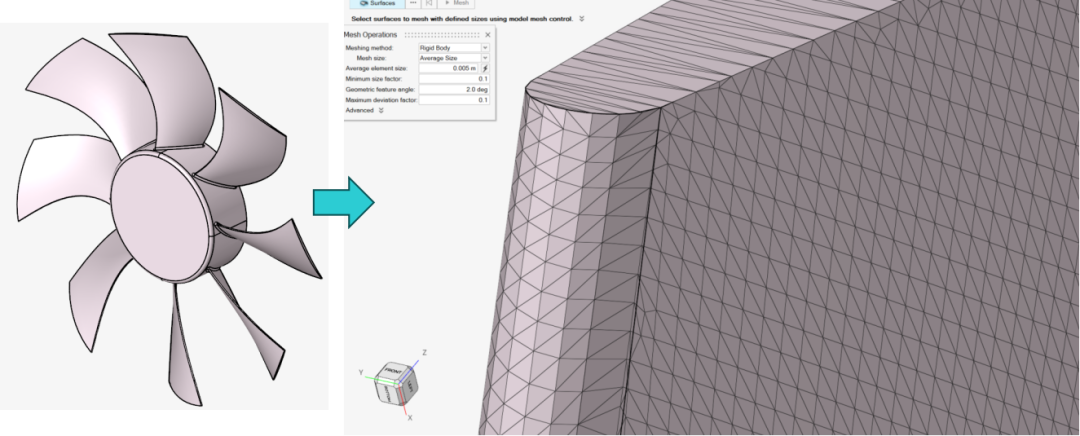The image size is (1080, 436).
Task: Close the Mesh Operations panel
Action: pos(487,35)
